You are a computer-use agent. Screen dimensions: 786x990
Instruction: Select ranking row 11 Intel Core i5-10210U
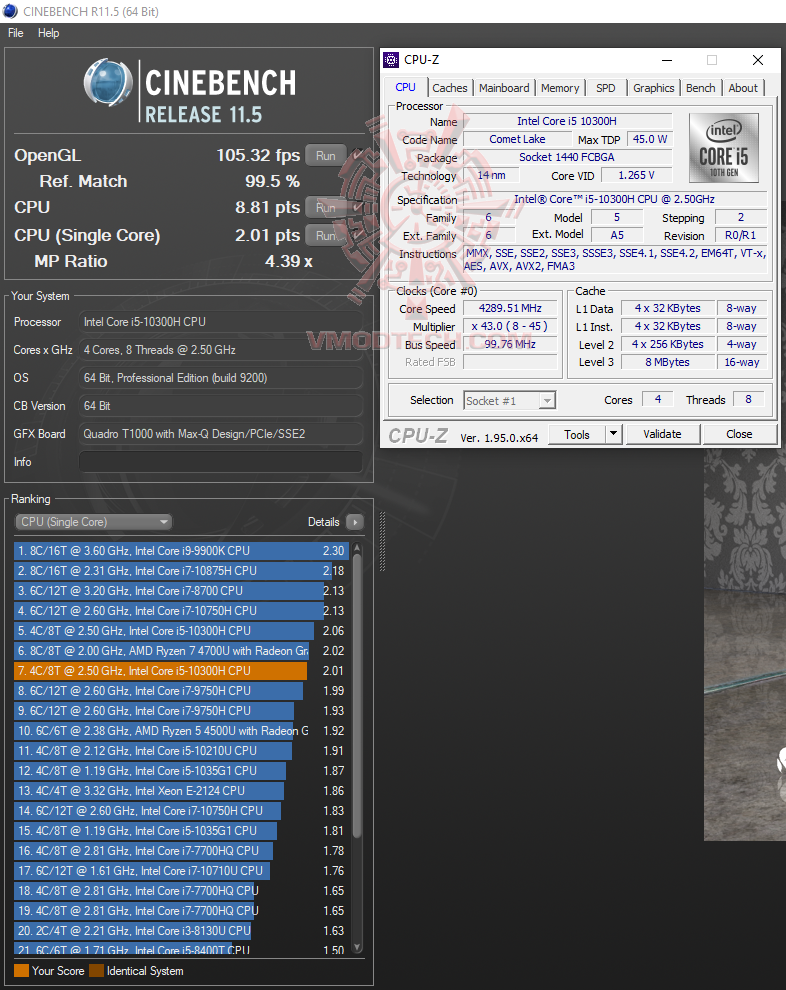[181, 751]
